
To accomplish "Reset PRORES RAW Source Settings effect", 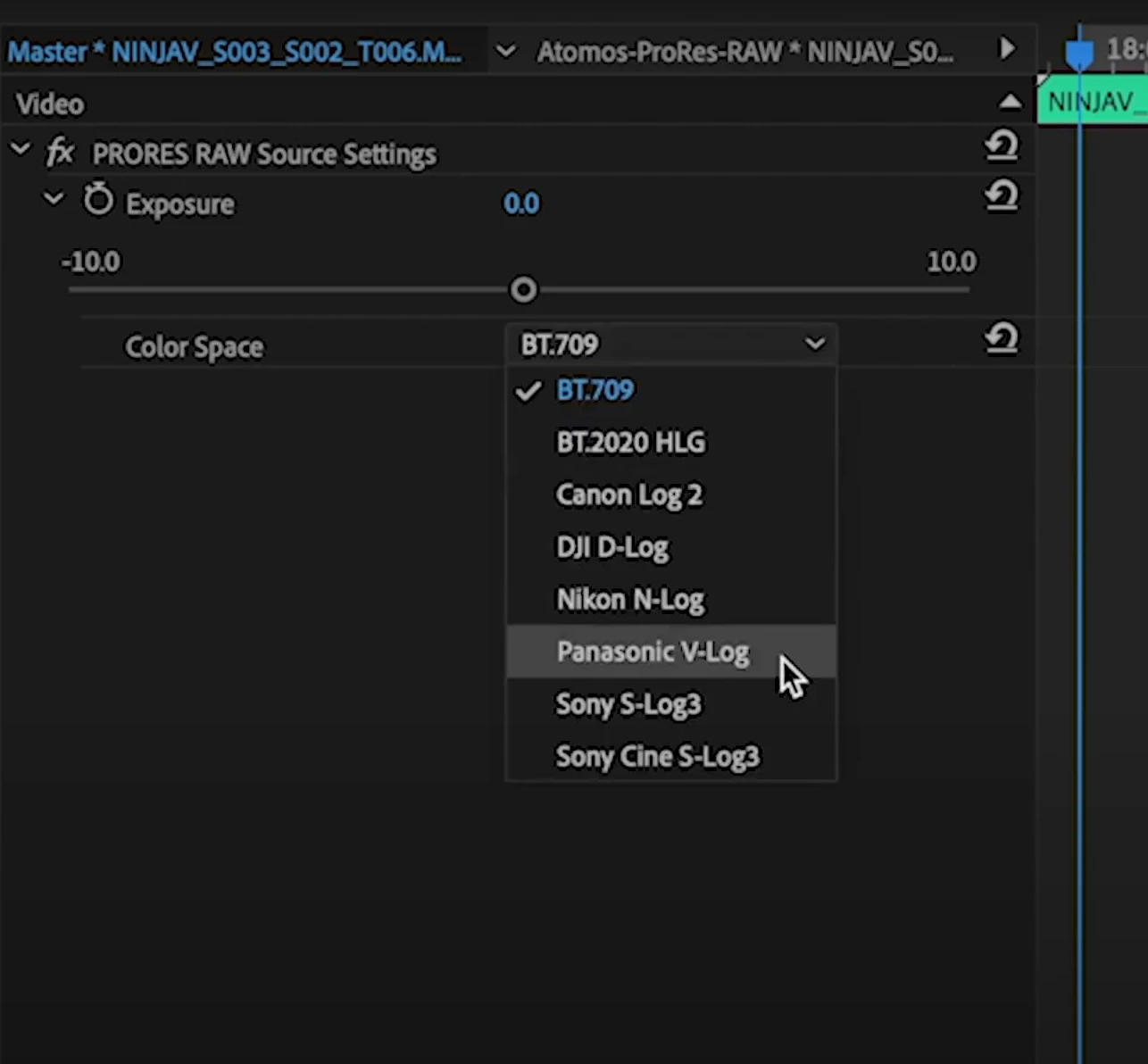I will 1002,146.
